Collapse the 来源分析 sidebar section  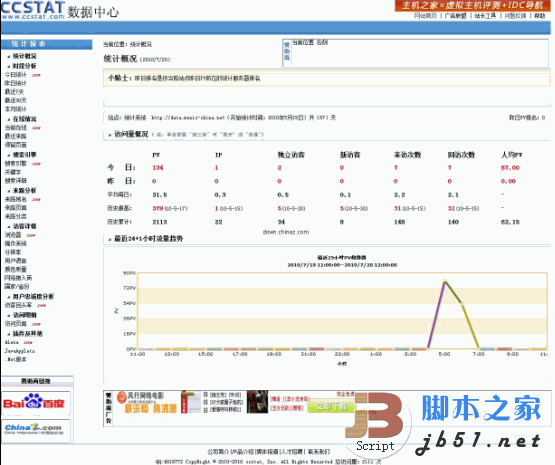click(9, 191)
